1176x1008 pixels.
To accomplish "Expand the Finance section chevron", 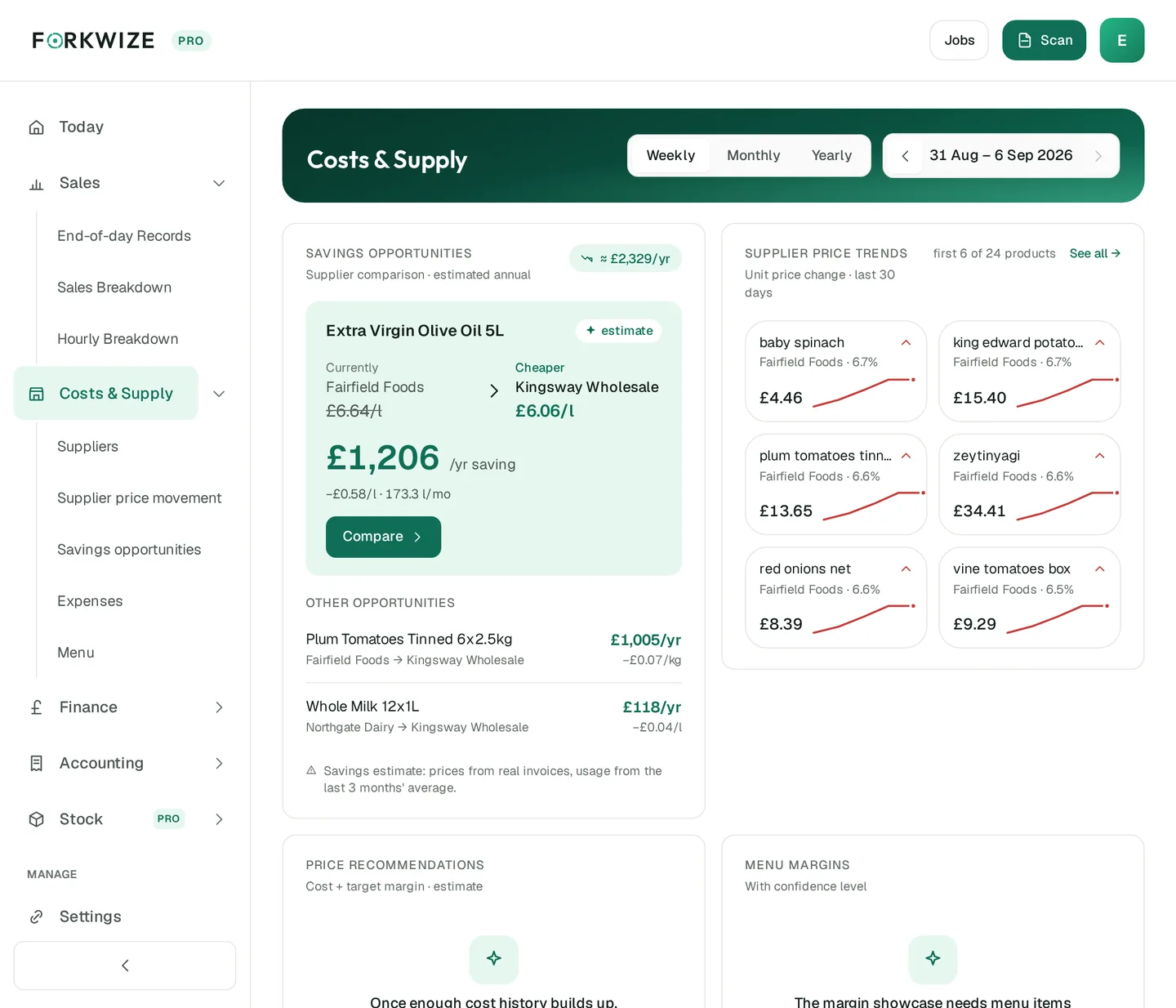I will (x=219, y=707).
